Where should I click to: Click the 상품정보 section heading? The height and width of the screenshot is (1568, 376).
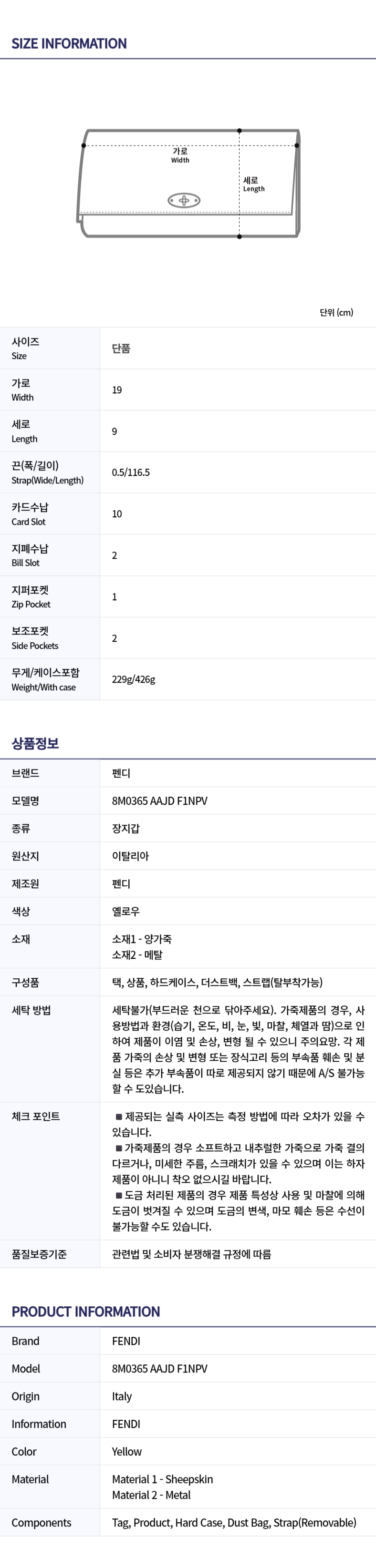(35, 743)
